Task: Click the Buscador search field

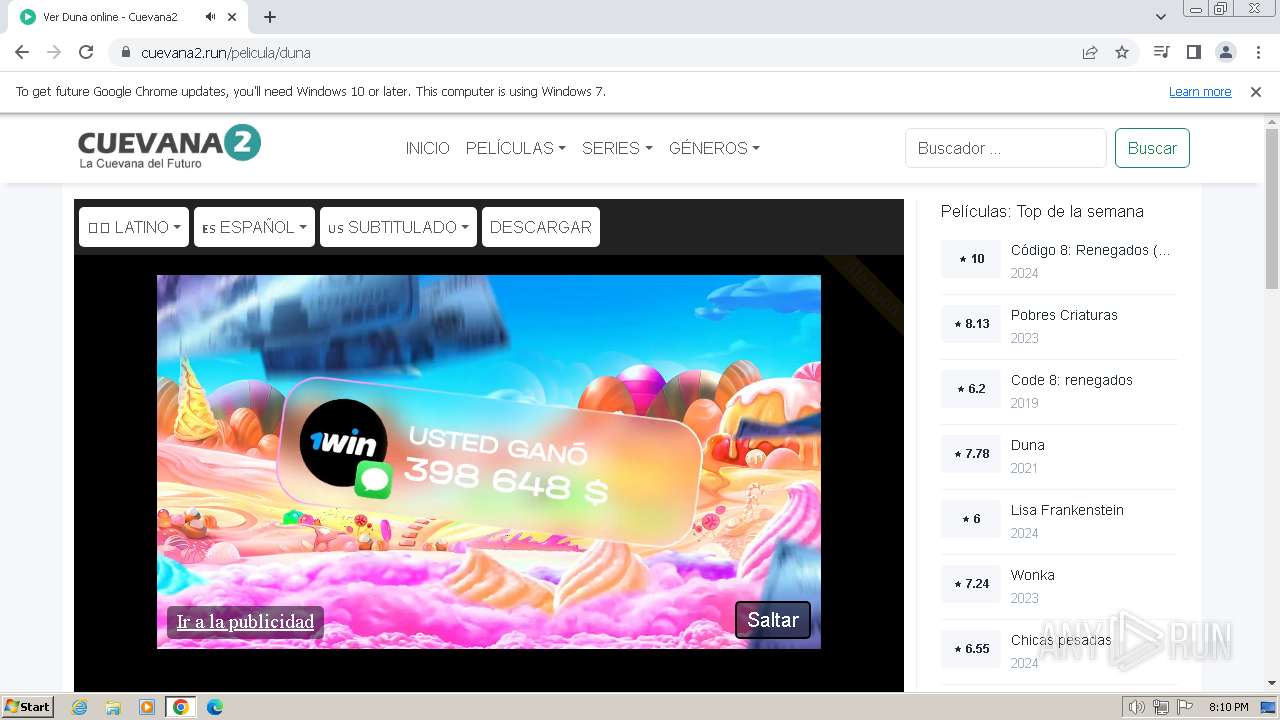Action: [1006, 148]
